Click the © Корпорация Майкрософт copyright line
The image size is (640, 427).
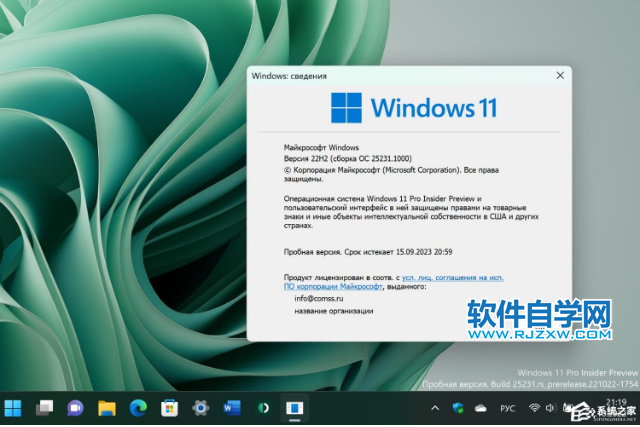pyautogui.click(x=391, y=174)
